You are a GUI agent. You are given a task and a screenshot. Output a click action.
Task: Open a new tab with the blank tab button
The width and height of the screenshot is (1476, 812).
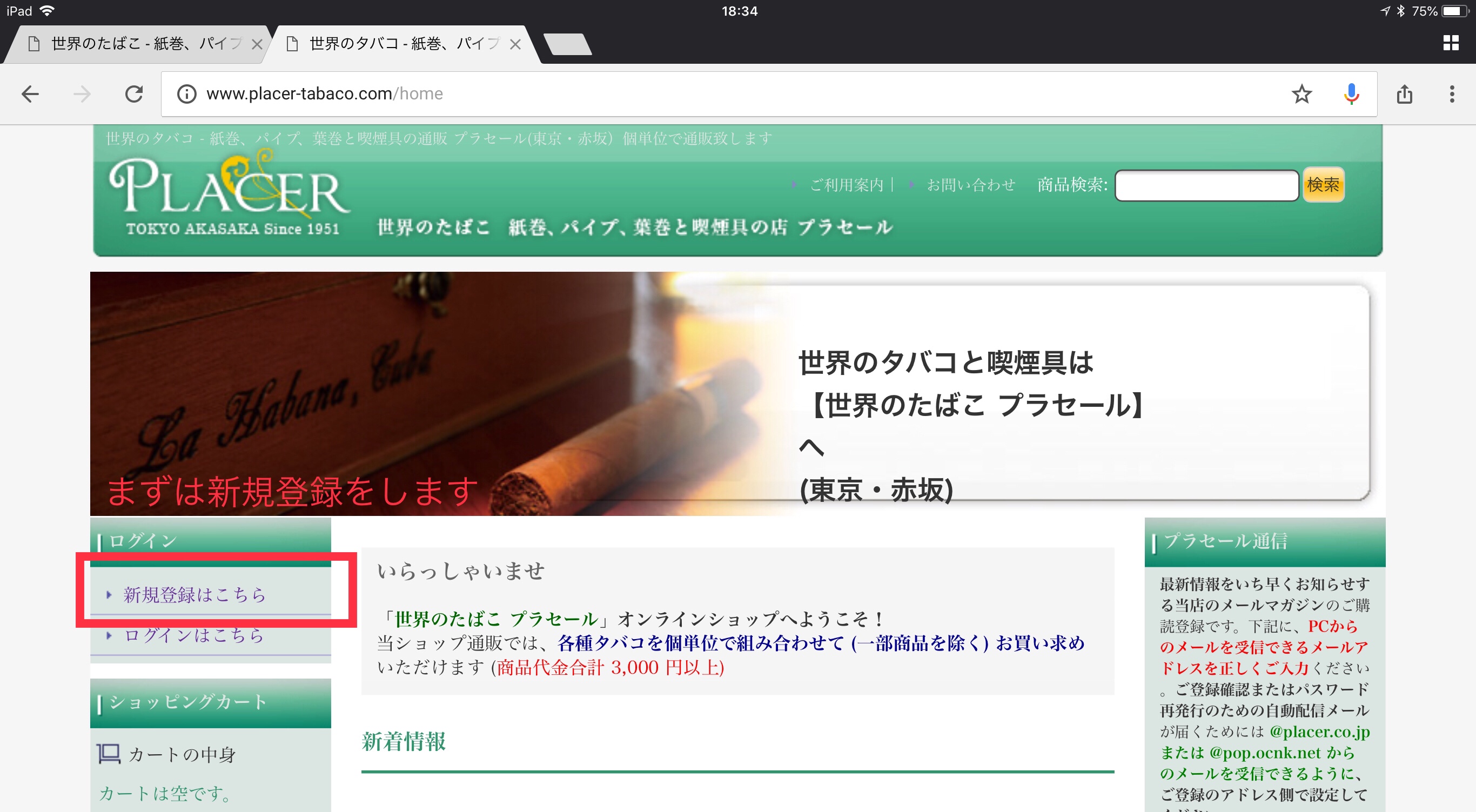coord(567,44)
